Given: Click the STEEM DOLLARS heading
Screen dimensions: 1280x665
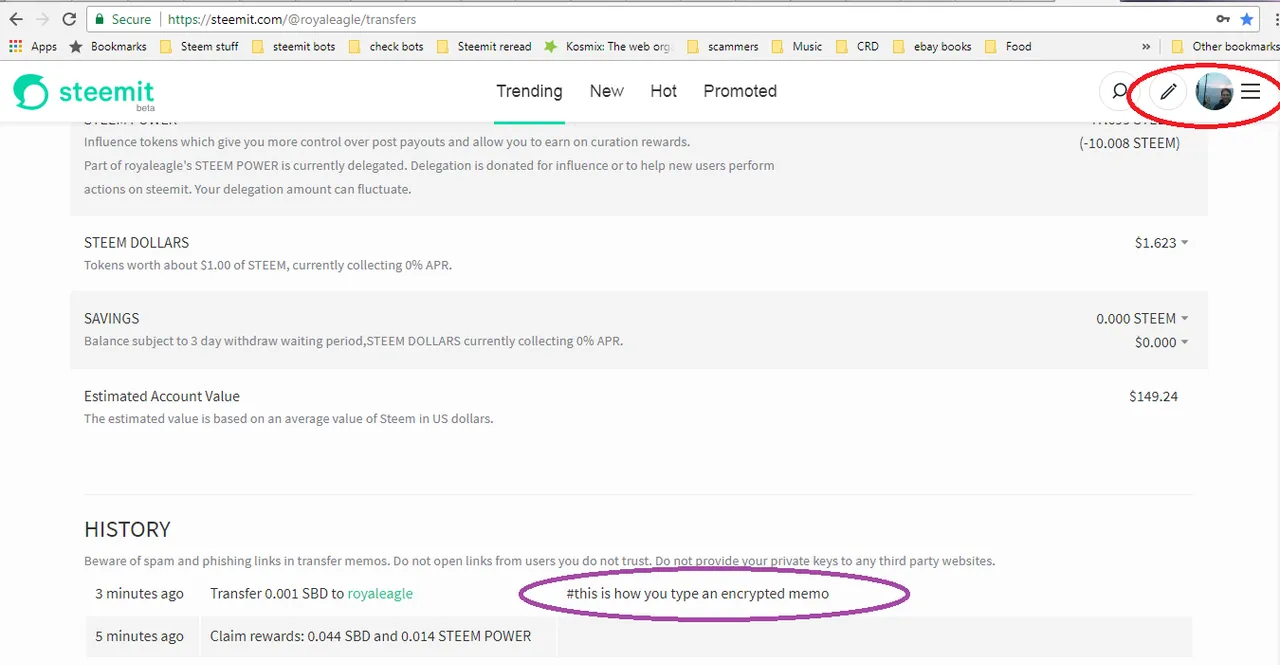Looking at the screenshot, I should pyautogui.click(x=136, y=243).
